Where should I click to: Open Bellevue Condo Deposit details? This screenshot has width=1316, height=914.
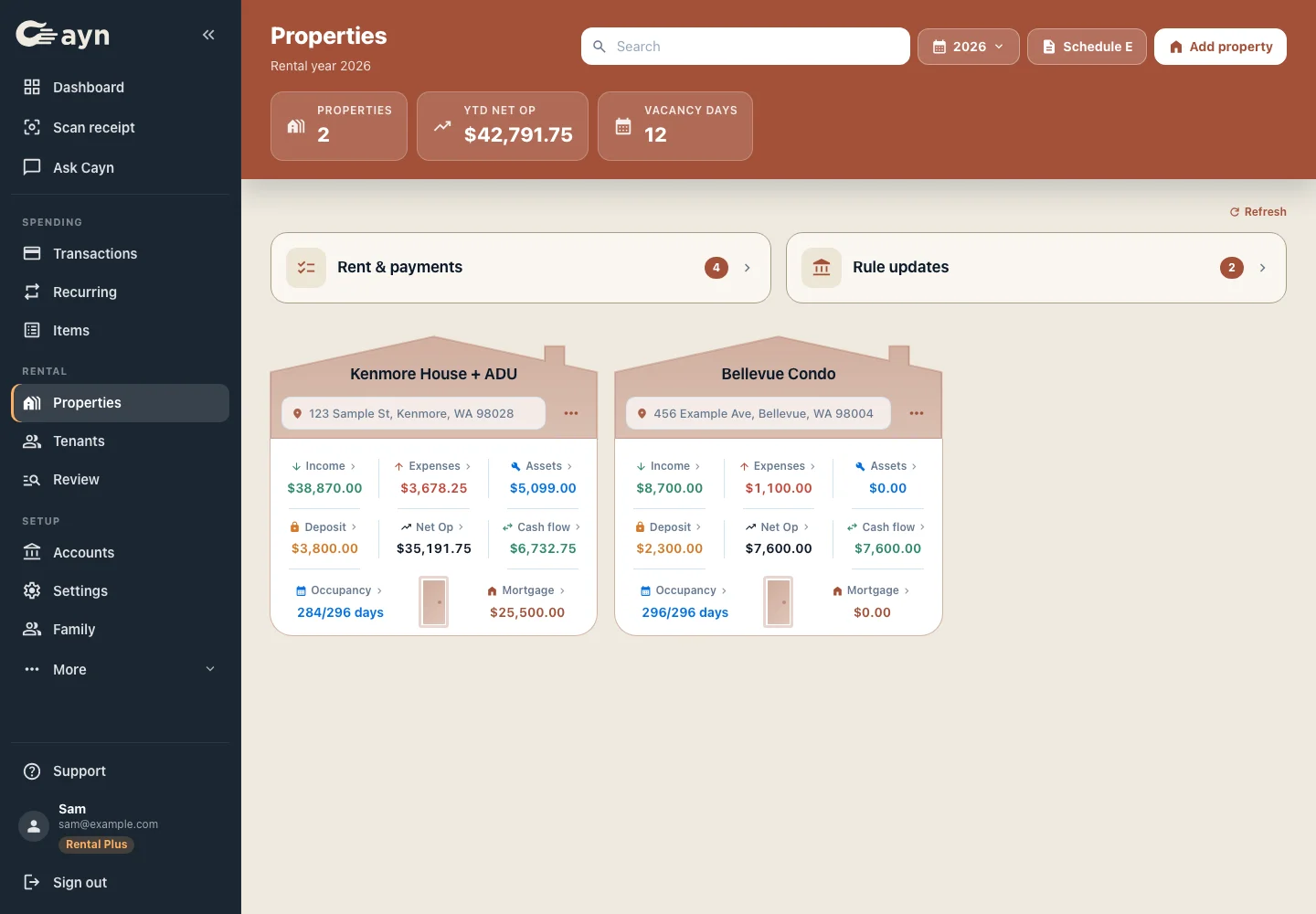[x=670, y=538]
